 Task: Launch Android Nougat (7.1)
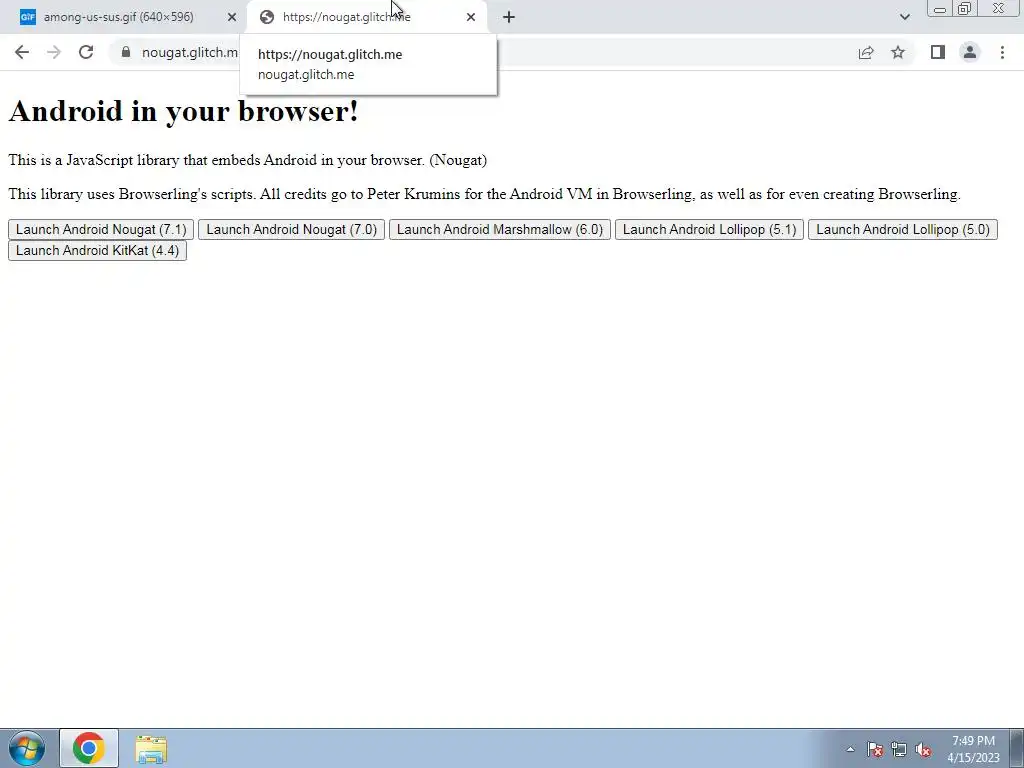[101, 229]
